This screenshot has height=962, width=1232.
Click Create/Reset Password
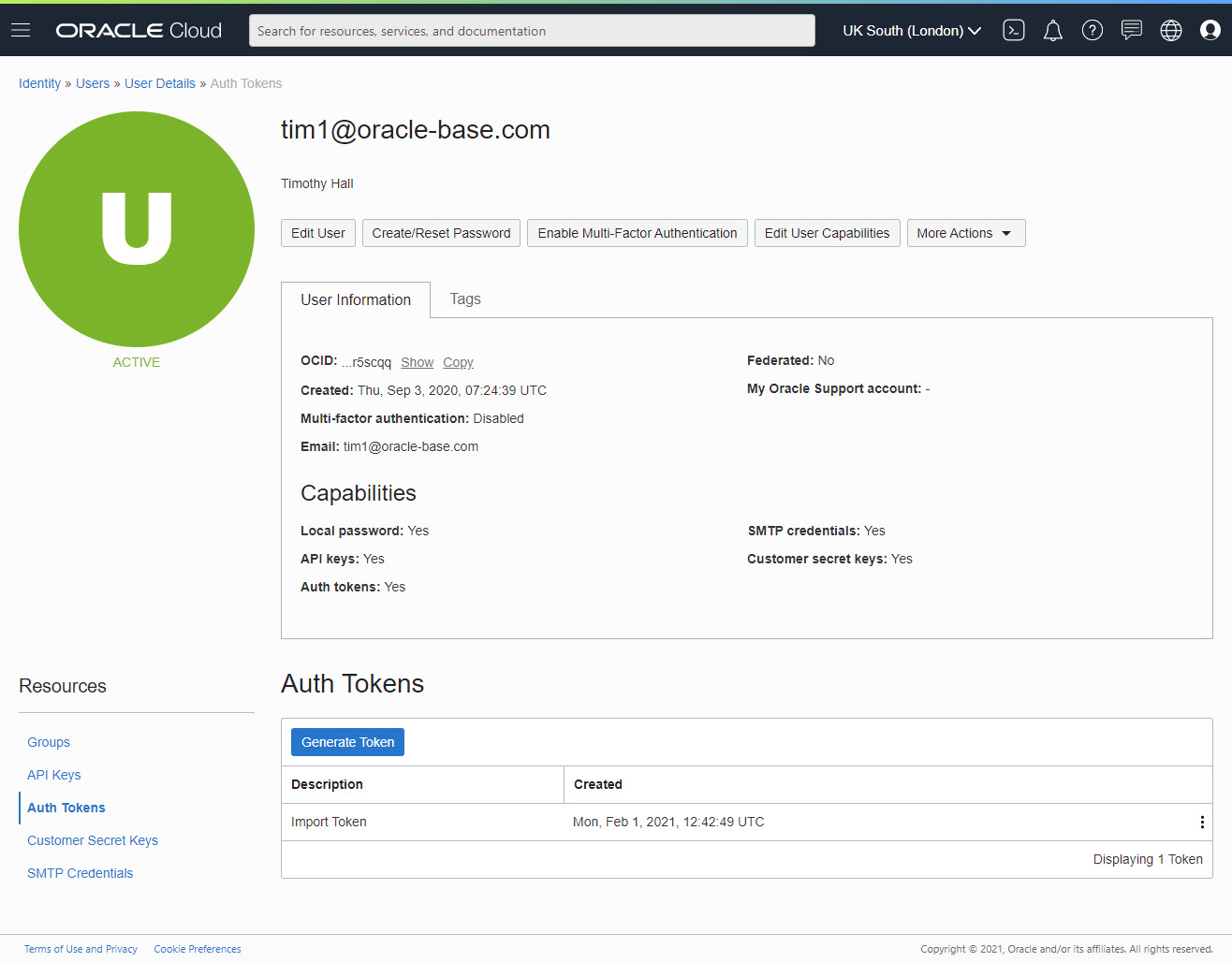pyautogui.click(x=442, y=233)
